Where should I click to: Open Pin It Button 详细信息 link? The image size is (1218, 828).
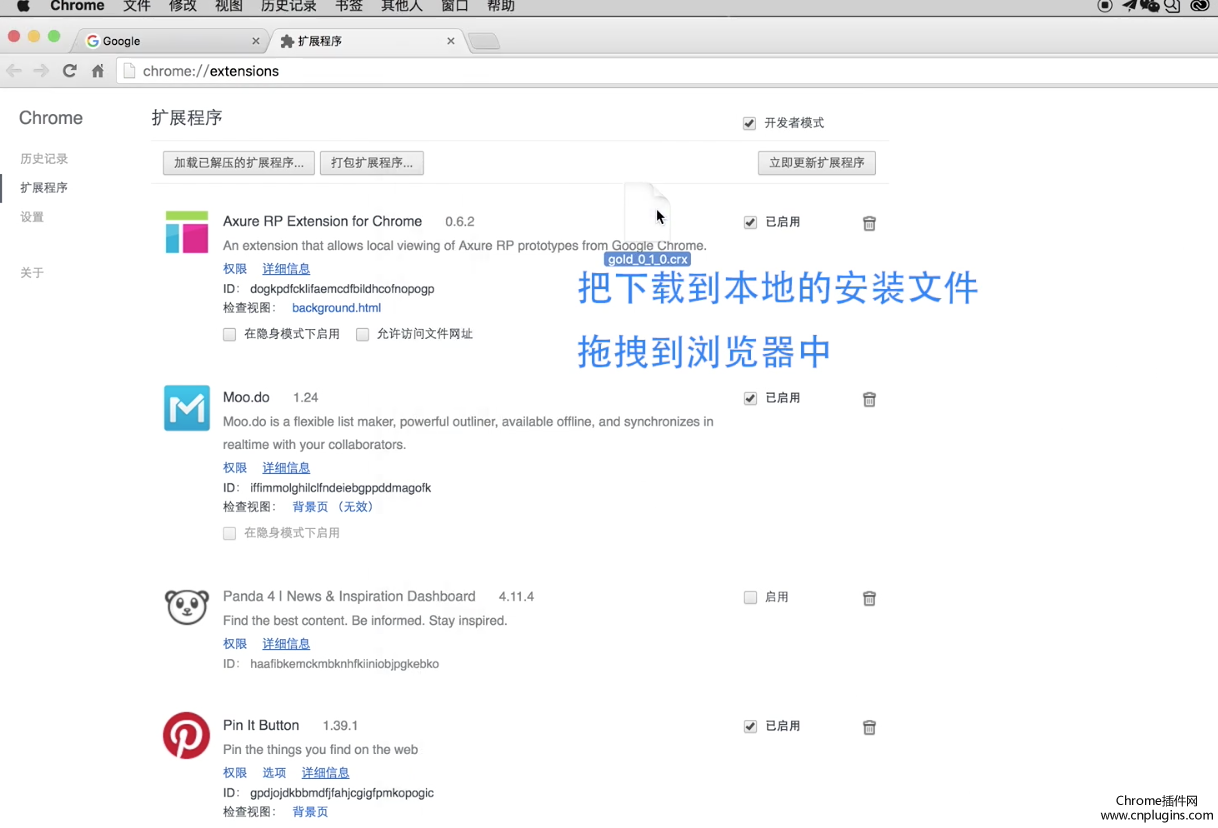[326, 773]
